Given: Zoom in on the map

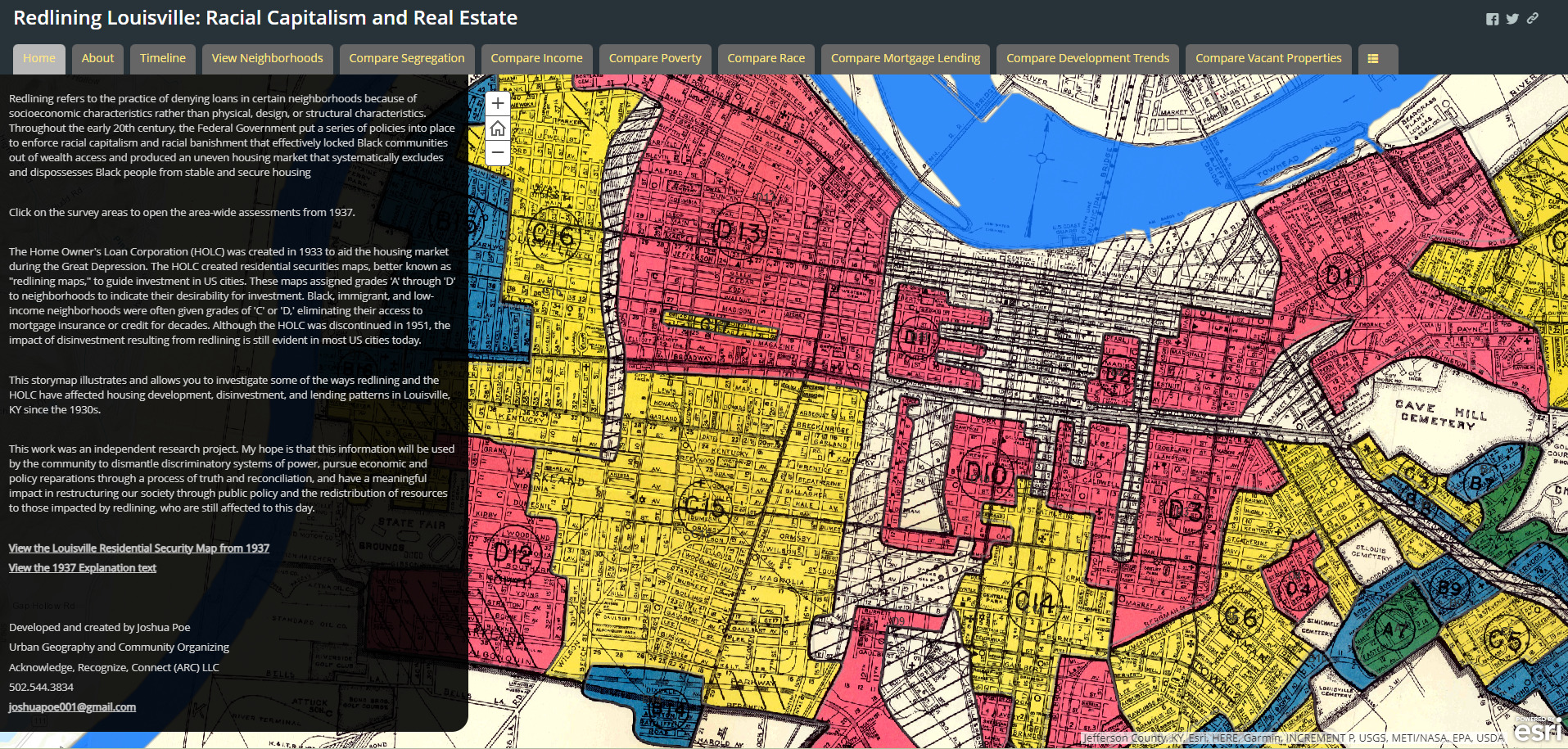Looking at the screenshot, I should [x=497, y=103].
